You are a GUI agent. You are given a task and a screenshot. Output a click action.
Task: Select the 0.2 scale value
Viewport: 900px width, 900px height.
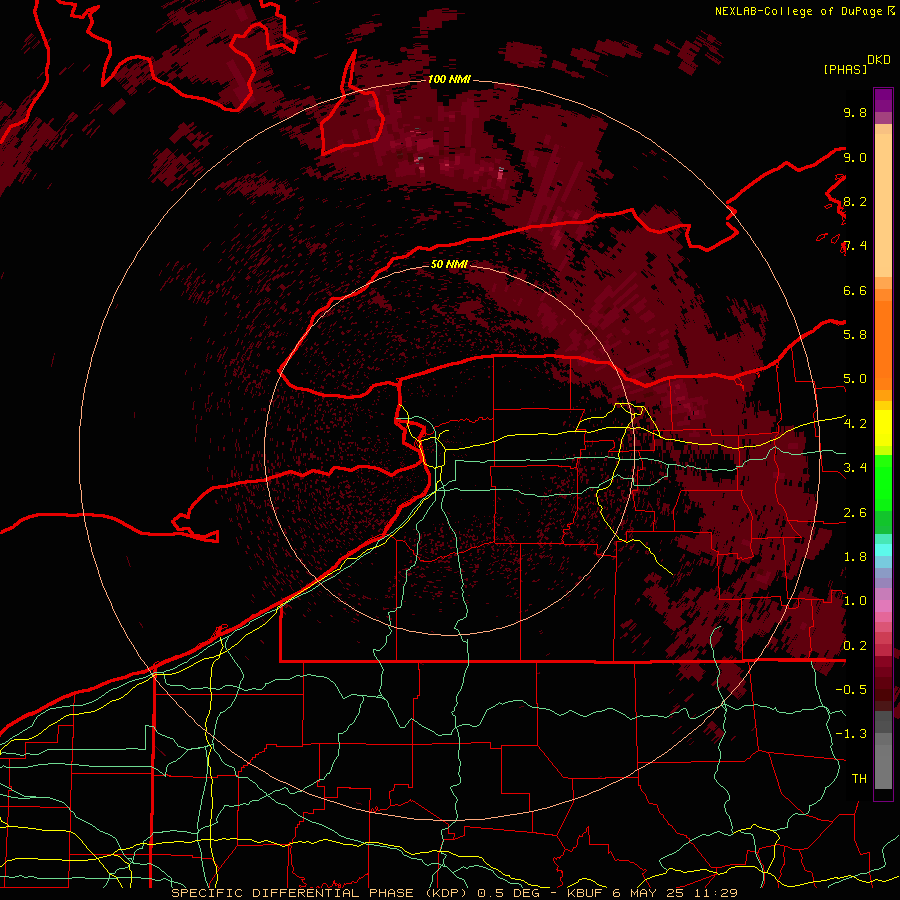[855, 646]
